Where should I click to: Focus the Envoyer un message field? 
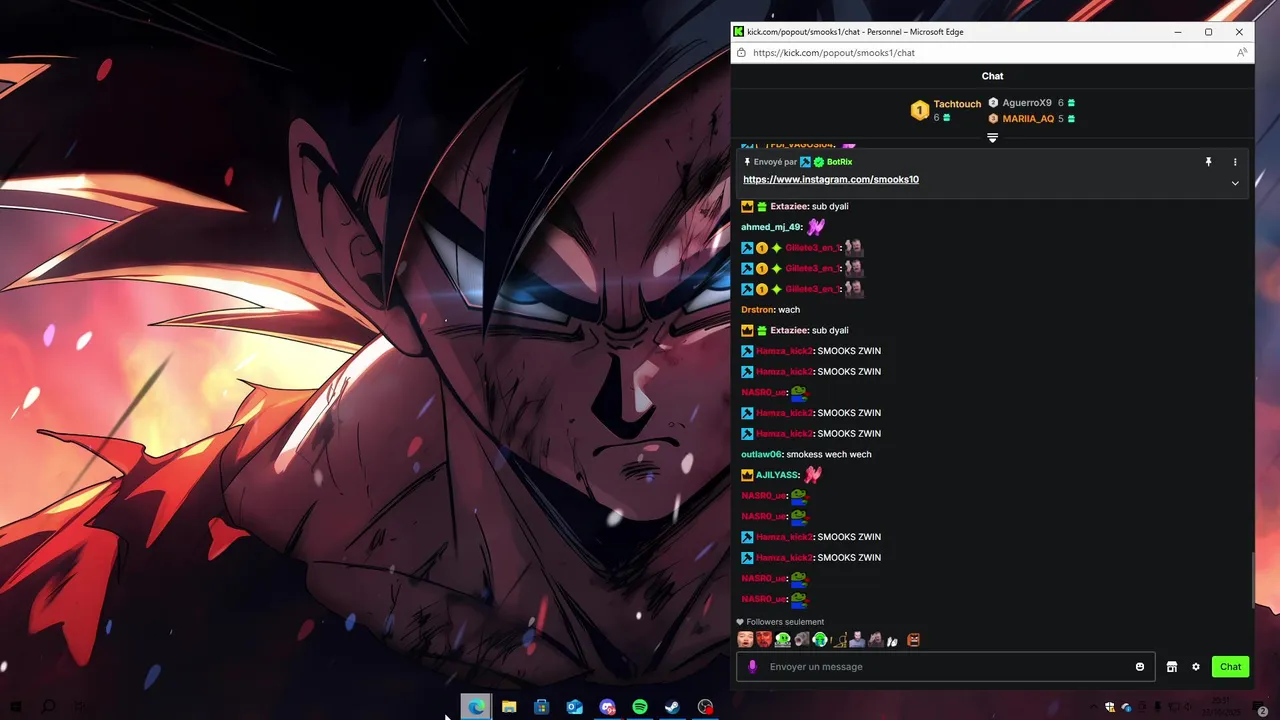pyautogui.click(x=945, y=667)
